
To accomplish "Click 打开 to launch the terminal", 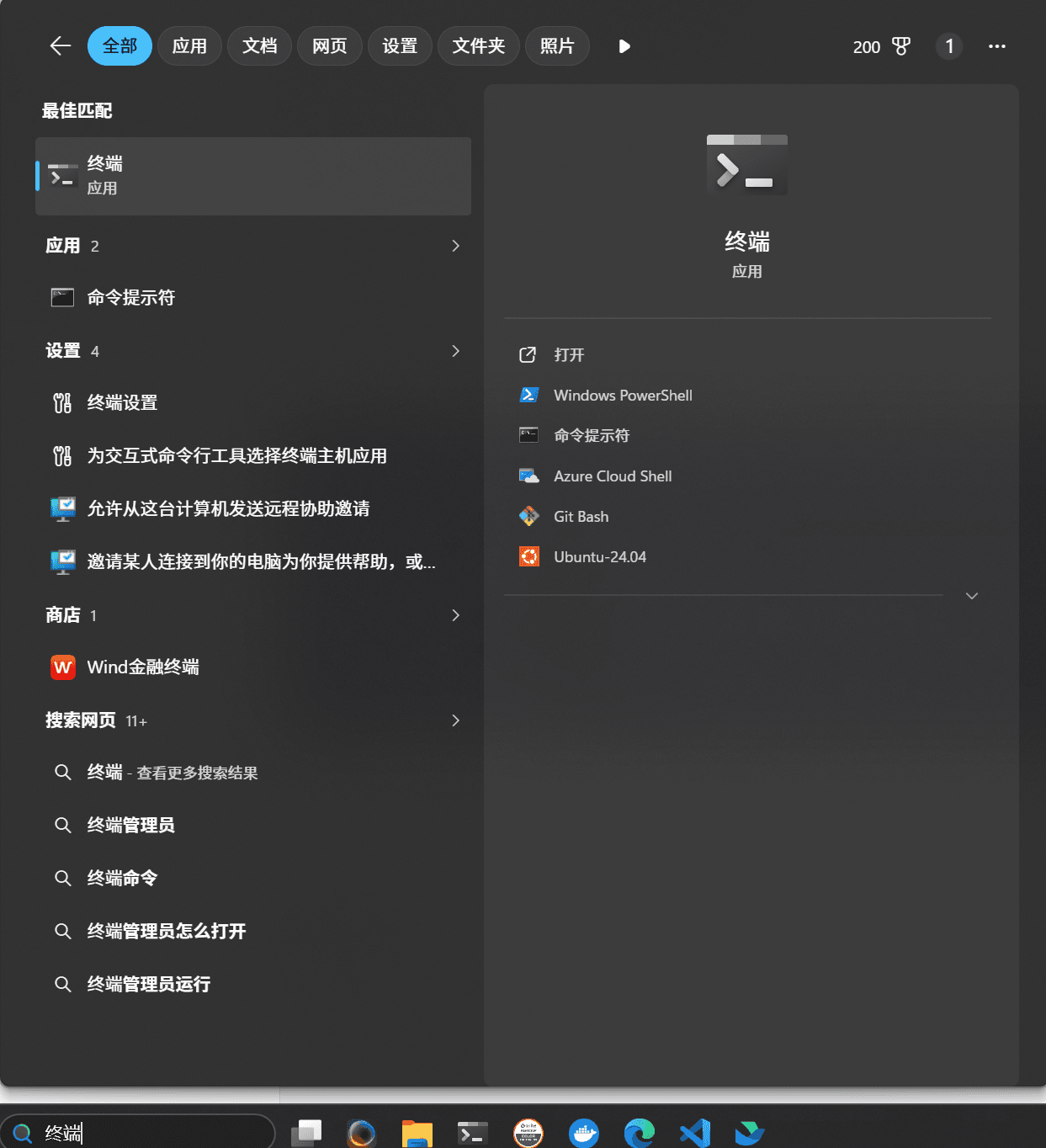I will 569,355.
